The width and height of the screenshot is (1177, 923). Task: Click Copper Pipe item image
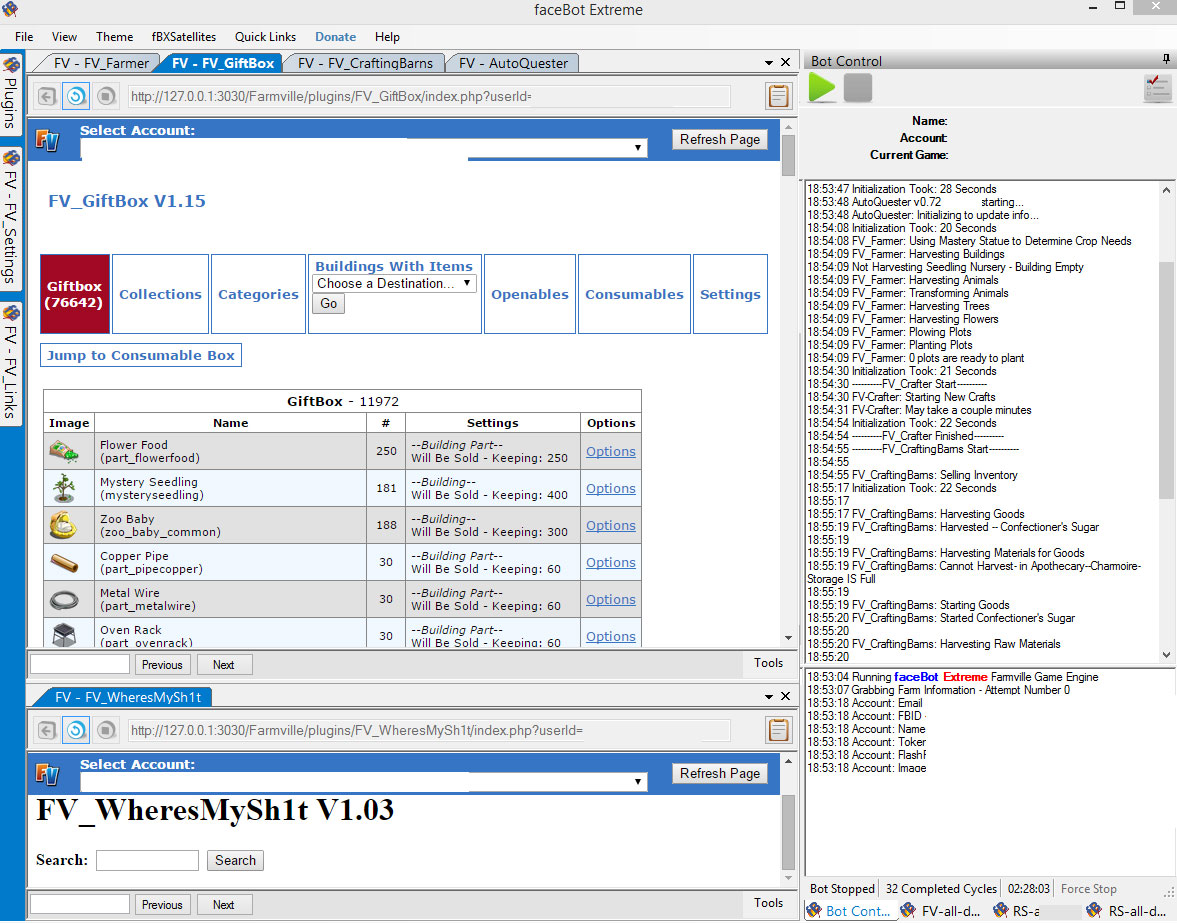pos(65,562)
